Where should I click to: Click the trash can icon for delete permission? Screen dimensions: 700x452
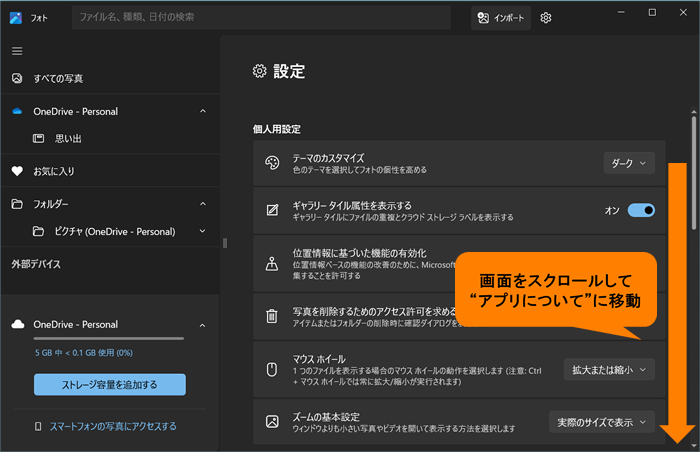coord(272,316)
